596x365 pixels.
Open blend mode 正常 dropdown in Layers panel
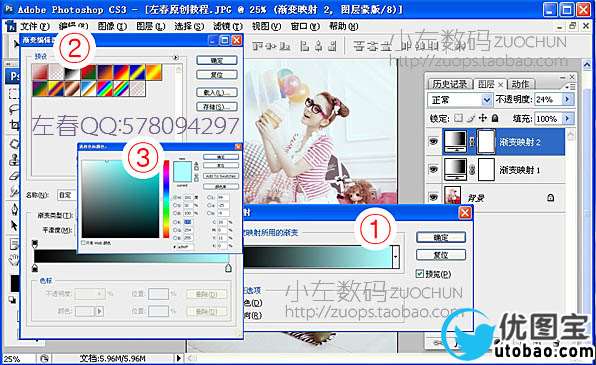[487, 100]
